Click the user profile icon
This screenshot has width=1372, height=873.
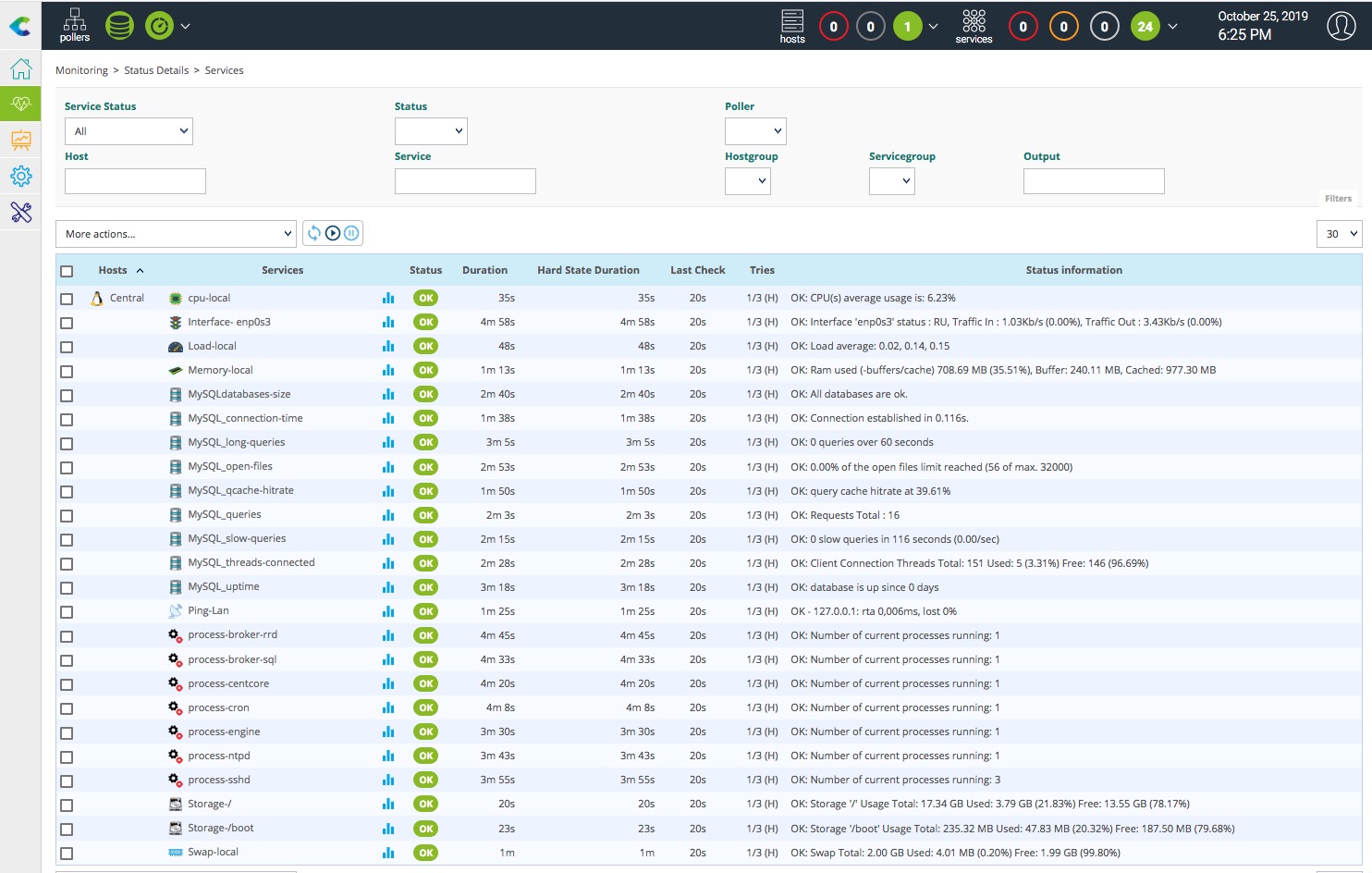pyautogui.click(x=1341, y=26)
